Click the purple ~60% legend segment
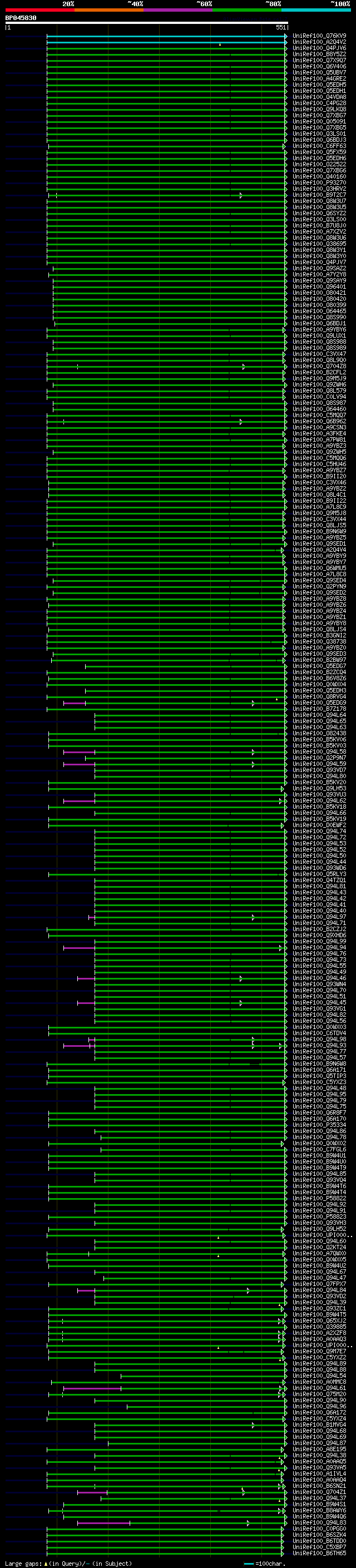 coord(179,10)
